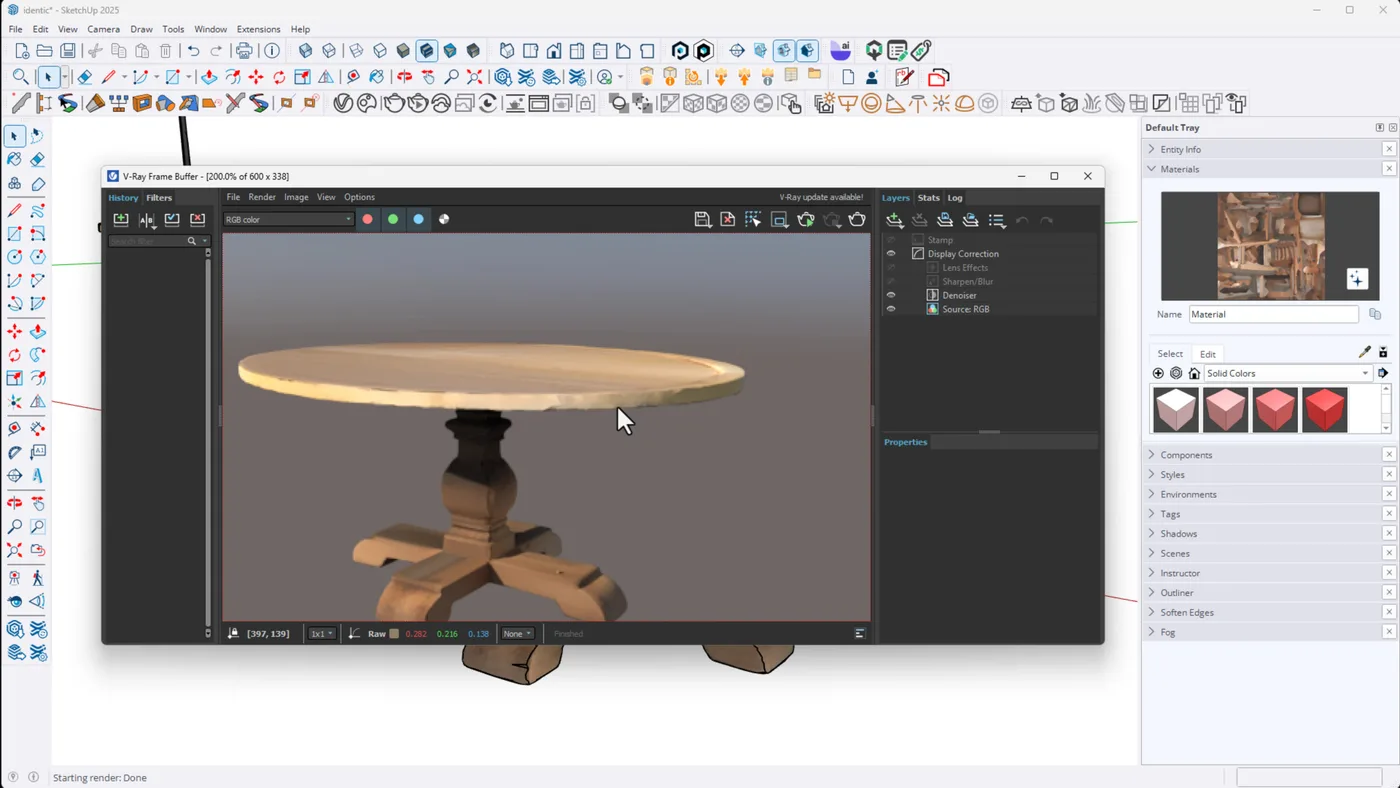Image resolution: width=1400 pixels, height=788 pixels.
Task: Toggle the Source: RGB layer eye icon
Action: (x=891, y=309)
